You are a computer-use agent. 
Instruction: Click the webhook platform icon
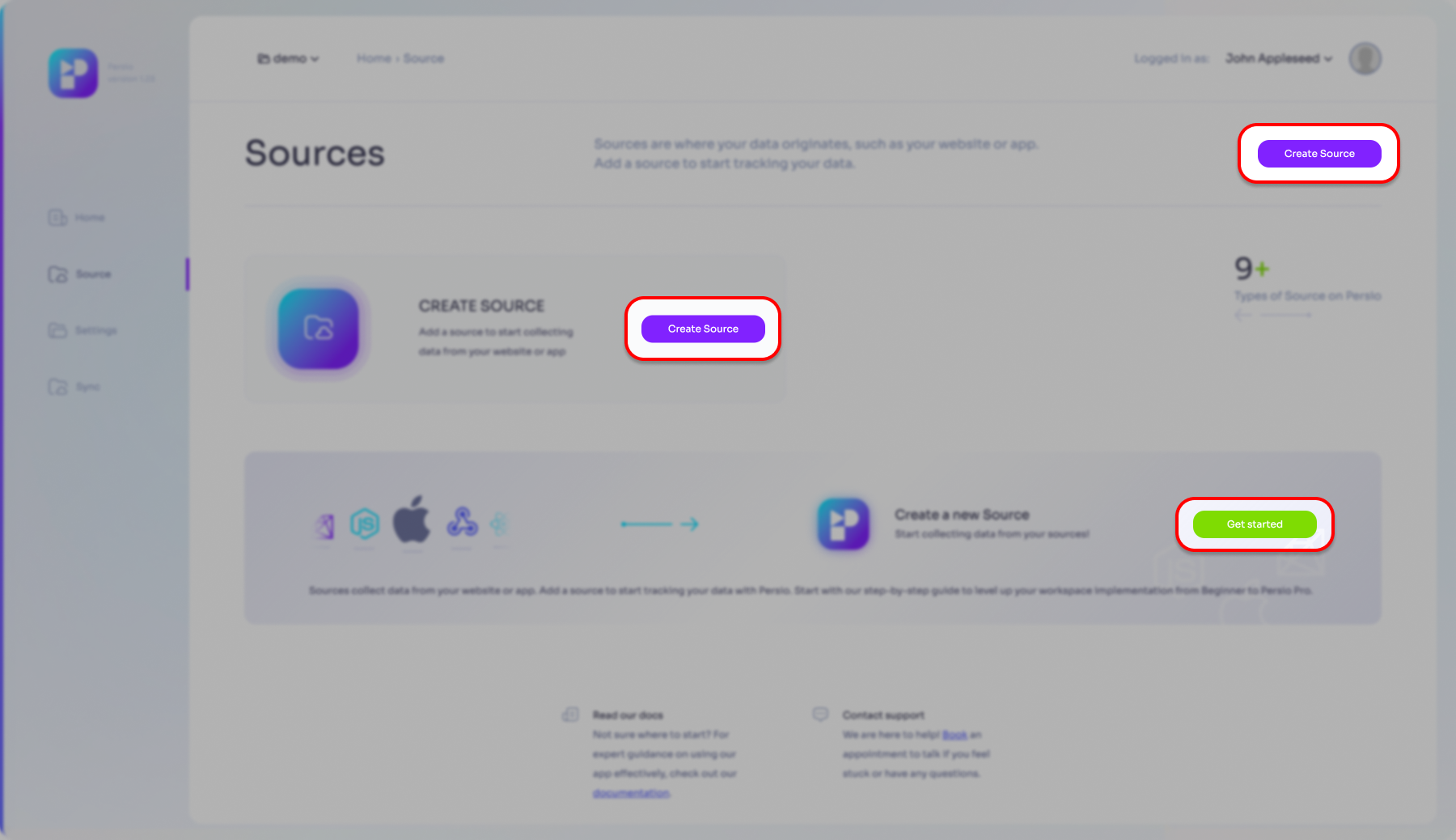point(462,523)
